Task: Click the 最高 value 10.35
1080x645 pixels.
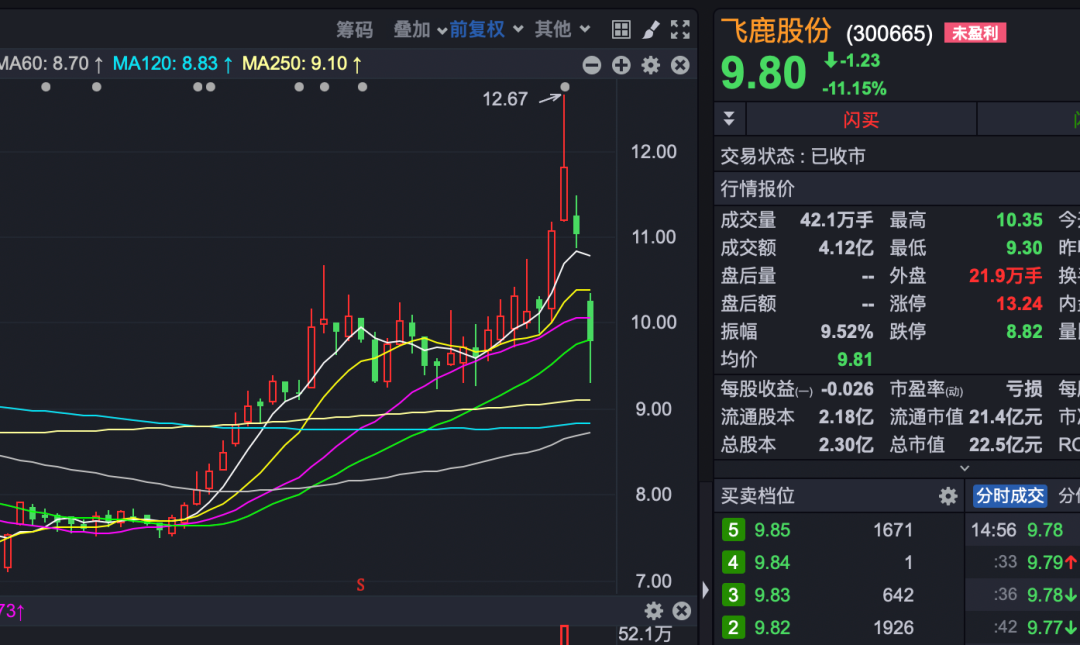Action: pyautogui.click(x=1019, y=221)
